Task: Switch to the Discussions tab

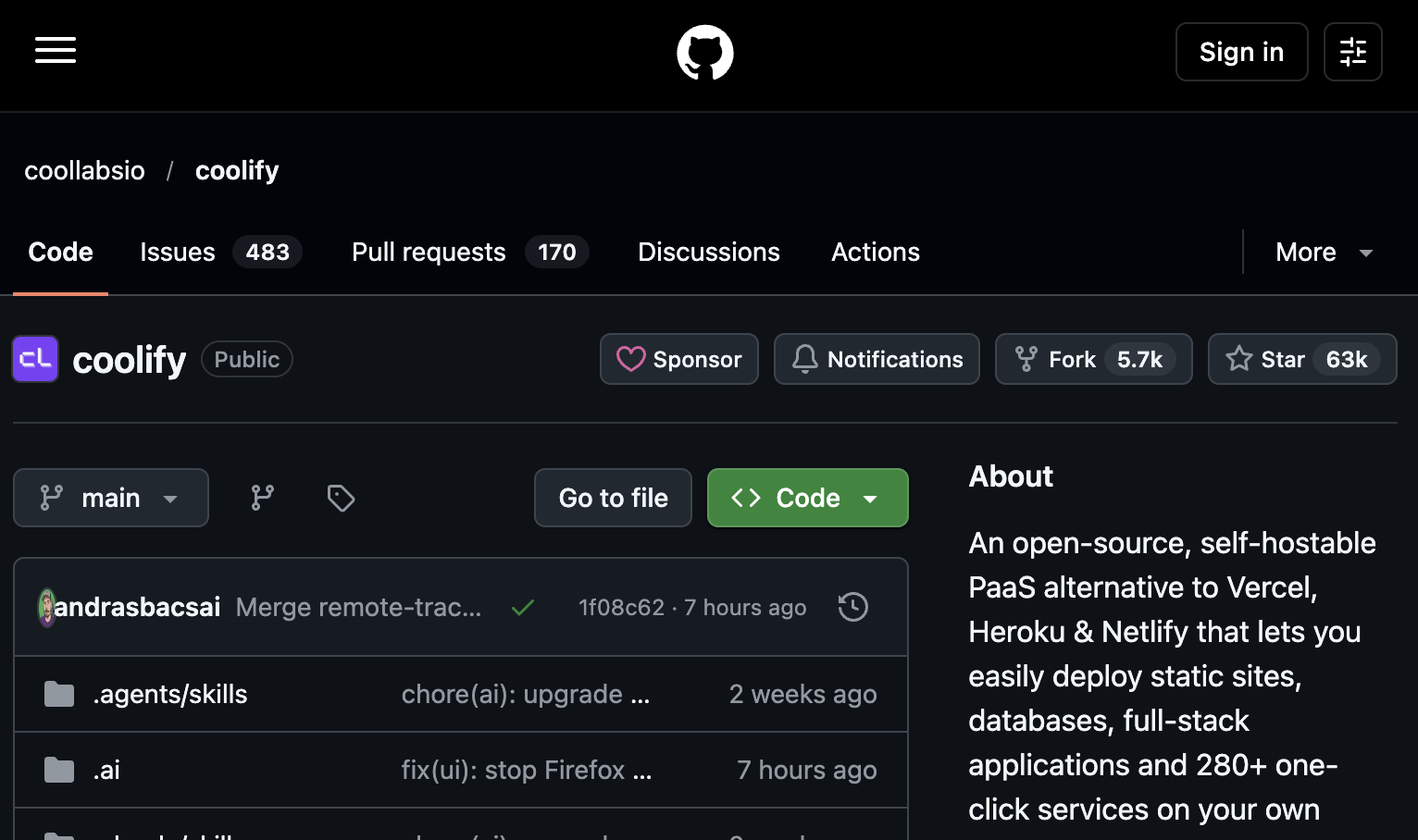Action: (x=709, y=252)
